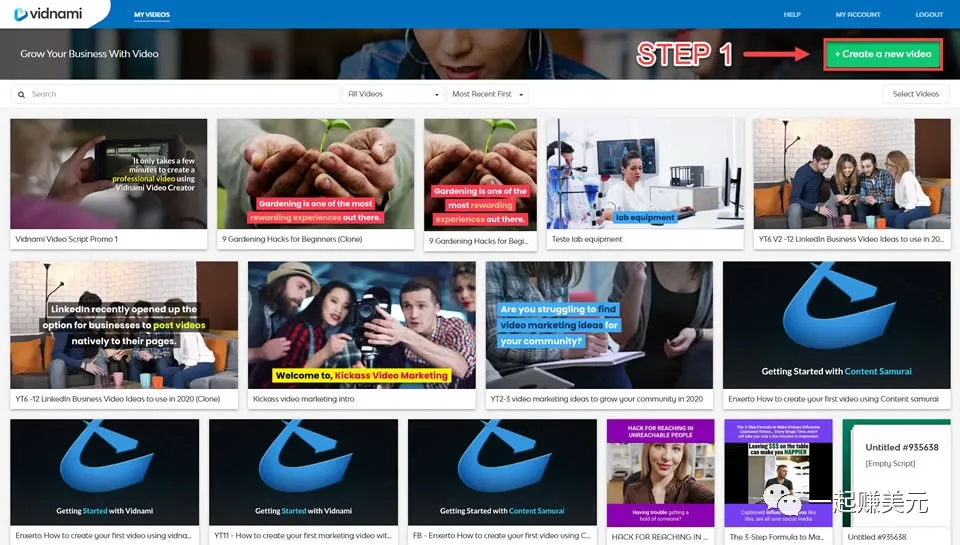Open YT2-3 video marketing ideas thumbnail
Viewport: 960px width, 545px height.
click(599, 325)
